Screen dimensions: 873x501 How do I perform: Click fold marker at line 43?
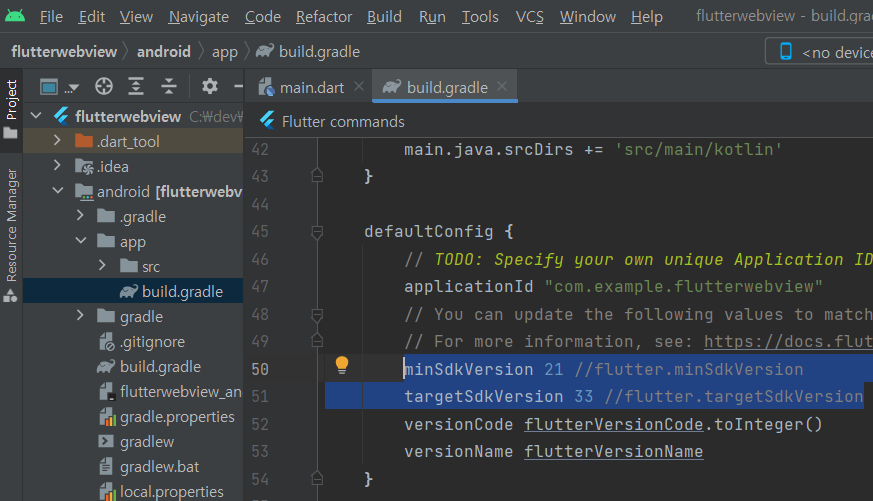pos(317,175)
